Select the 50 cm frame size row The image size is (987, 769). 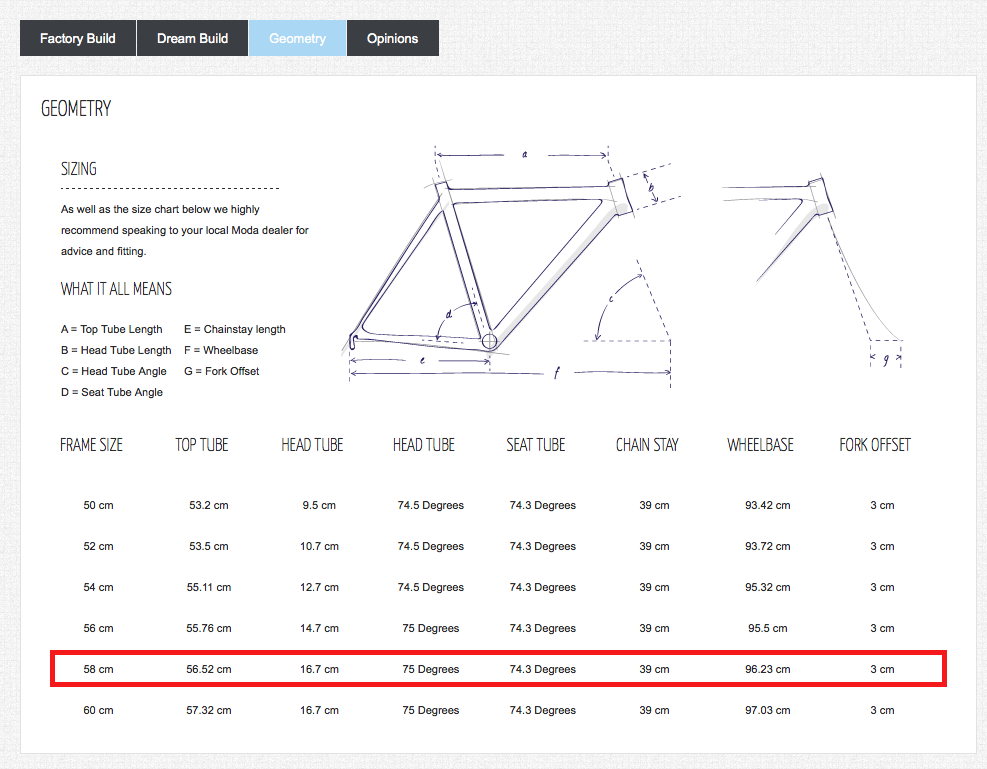point(98,505)
